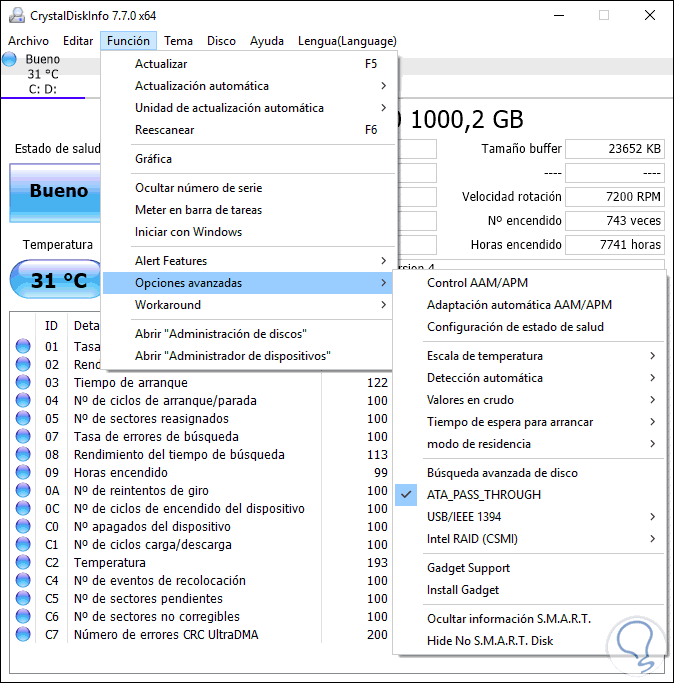Screen dimensions: 674x683
Task: Open the Ayuda menu
Action: point(267,41)
